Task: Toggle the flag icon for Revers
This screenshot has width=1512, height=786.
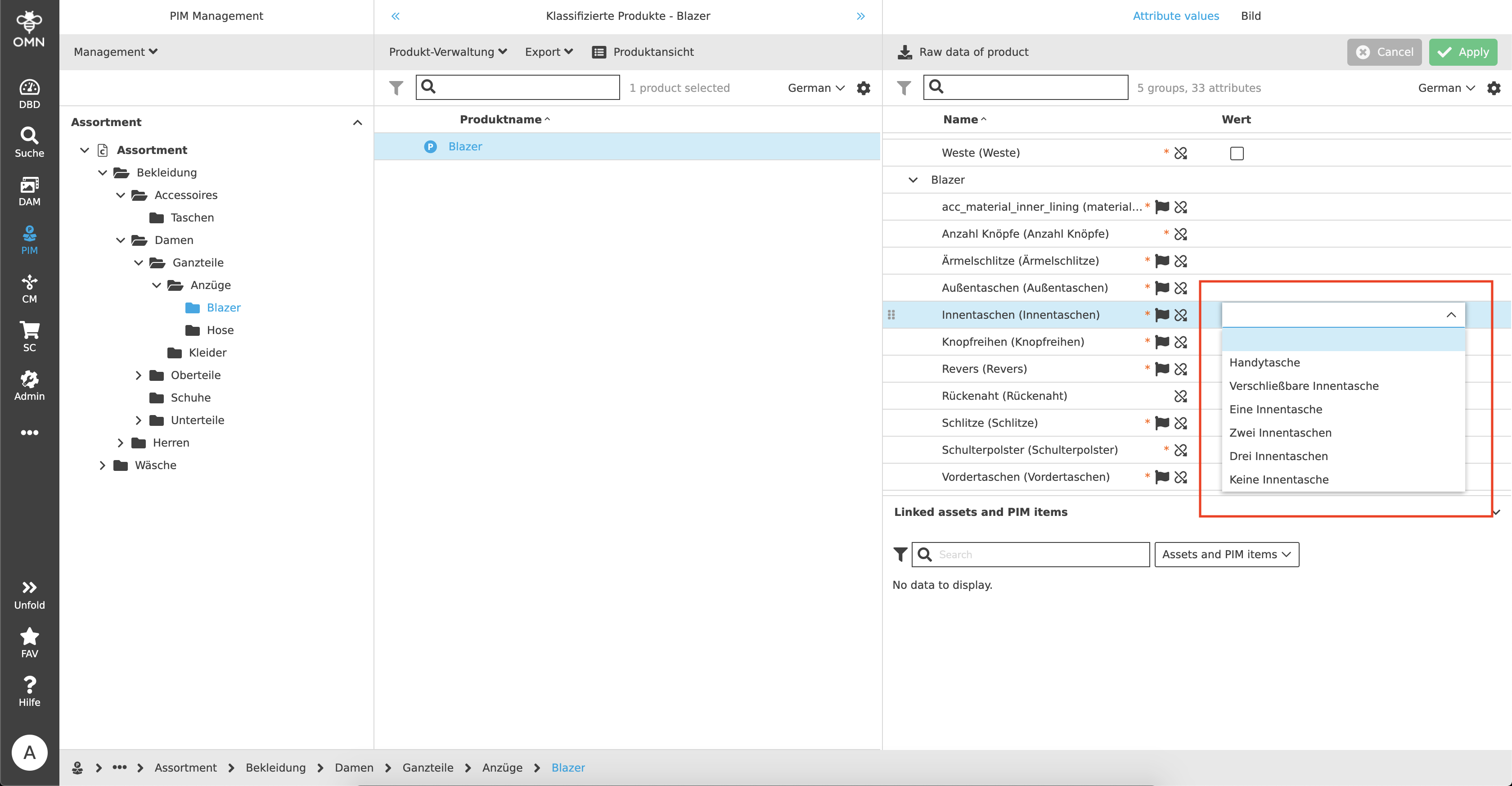Action: pyautogui.click(x=1161, y=369)
